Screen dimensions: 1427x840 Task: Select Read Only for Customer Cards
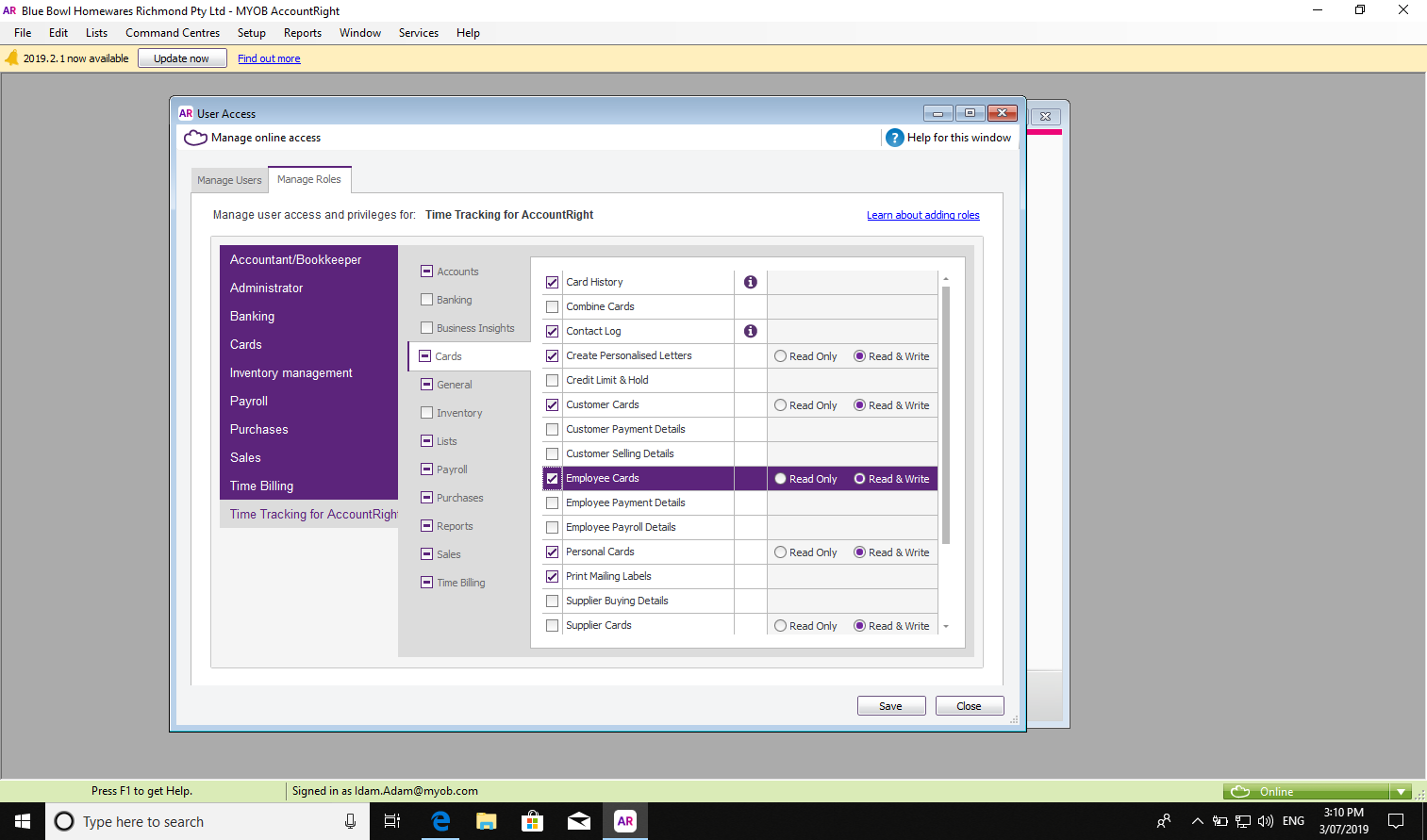click(781, 405)
